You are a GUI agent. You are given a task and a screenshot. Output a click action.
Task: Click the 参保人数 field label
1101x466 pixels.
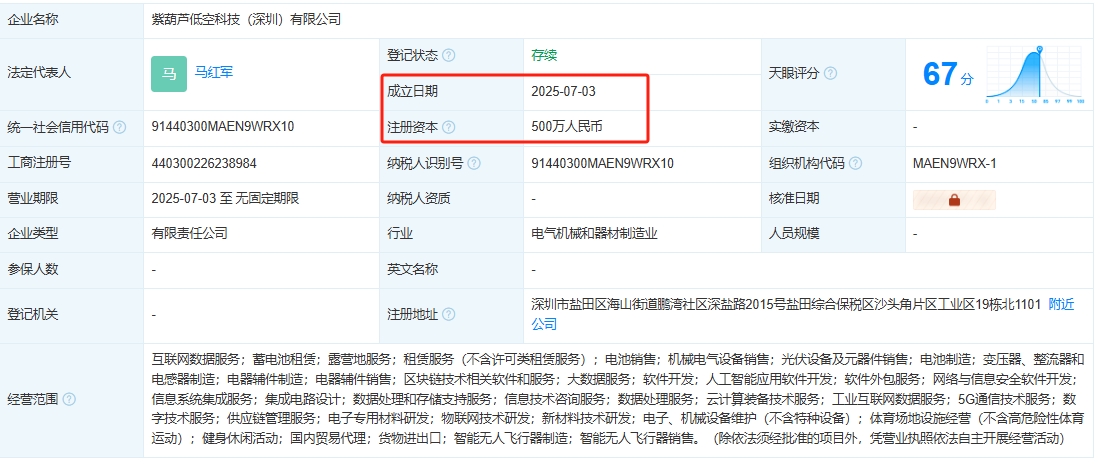(33, 269)
